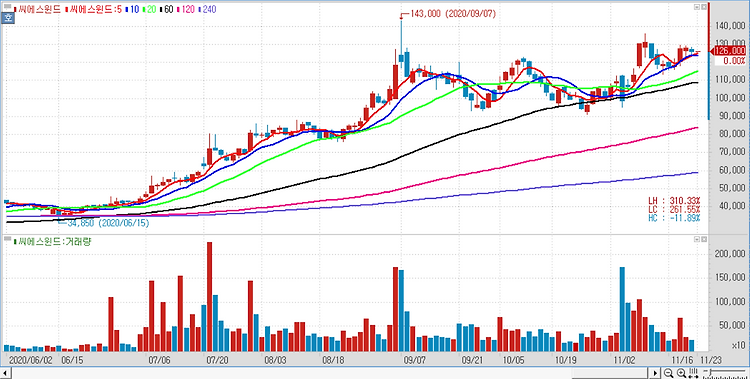This screenshot has width=750, height=379.
Task: Click the 07/06 date axis label
Action: tap(160, 359)
